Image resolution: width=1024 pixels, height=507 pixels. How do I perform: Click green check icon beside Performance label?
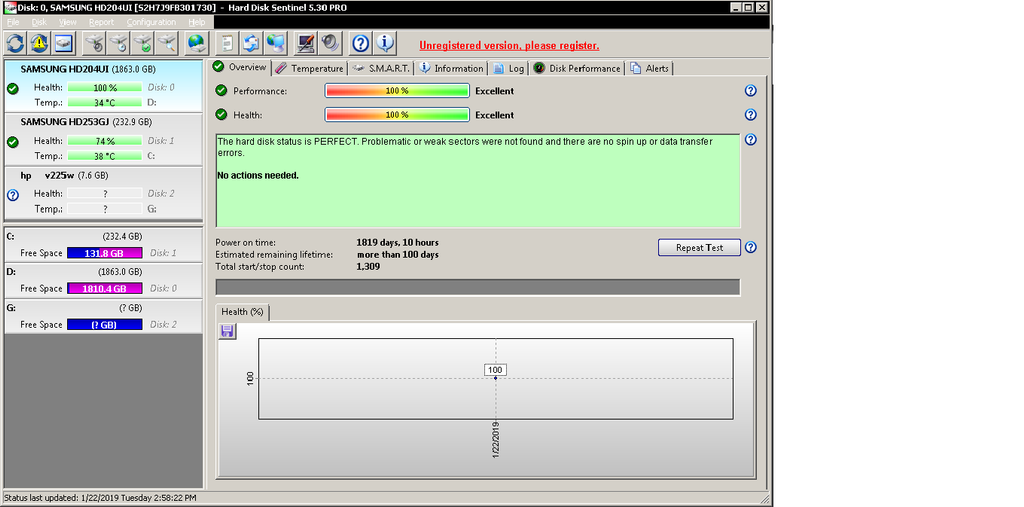[x=221, y=91]
